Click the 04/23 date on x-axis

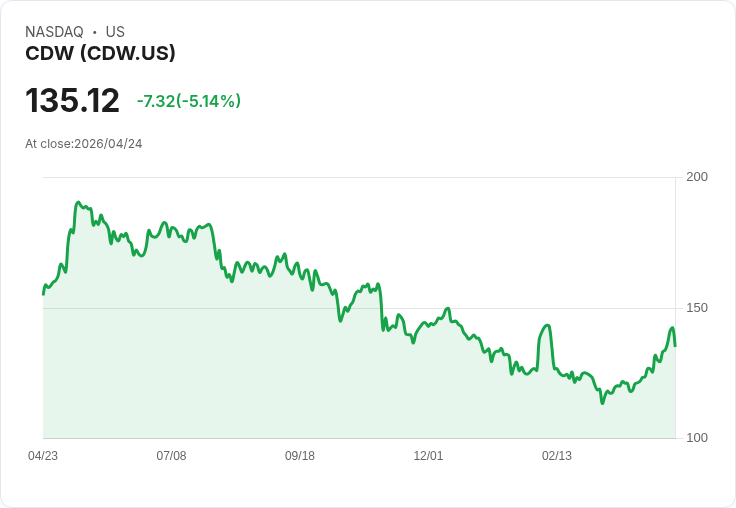point(43,456)
